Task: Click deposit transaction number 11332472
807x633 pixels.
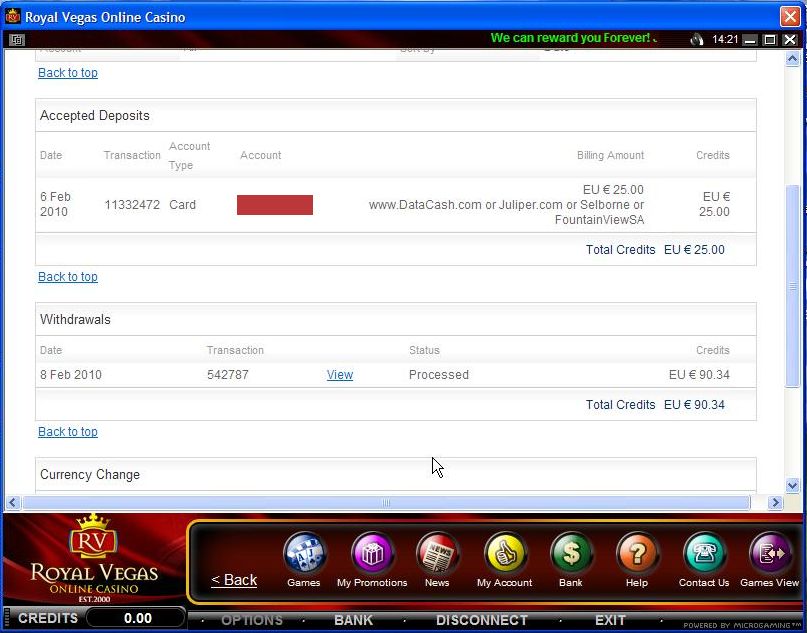Action: [132, 205]
